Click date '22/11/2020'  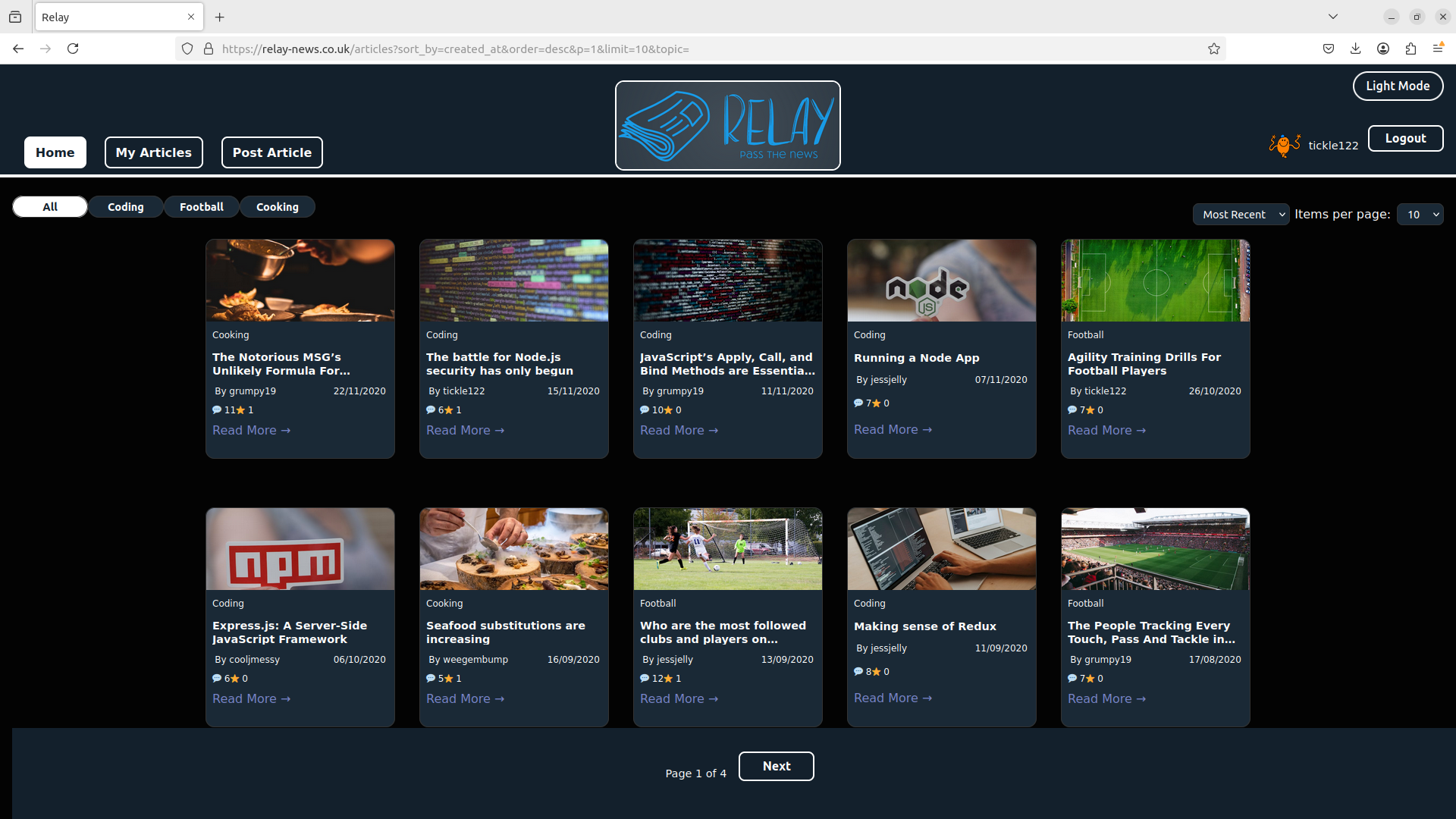(x=359, y=391)
